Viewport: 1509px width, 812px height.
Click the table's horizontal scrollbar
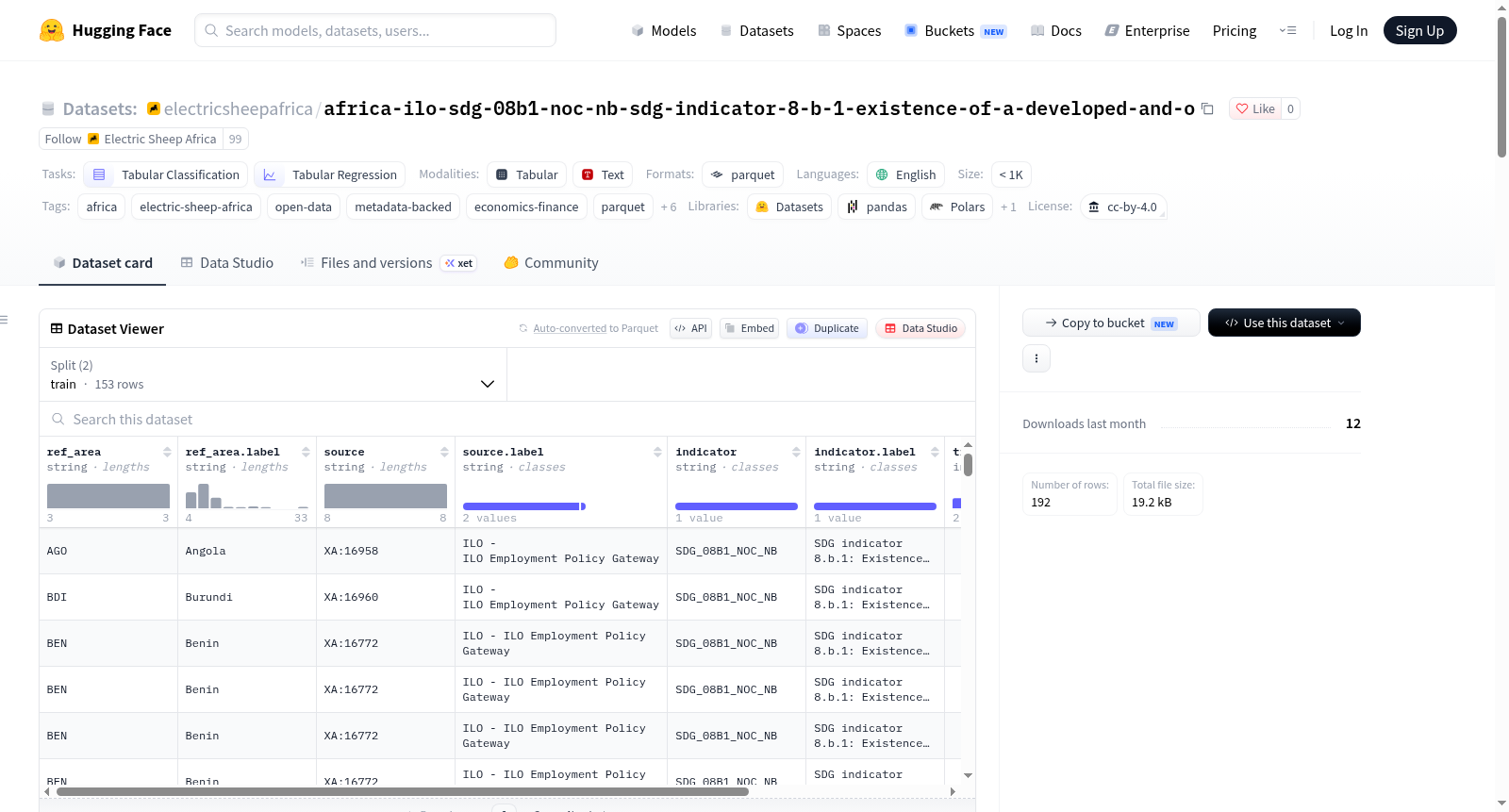(403, 792)
